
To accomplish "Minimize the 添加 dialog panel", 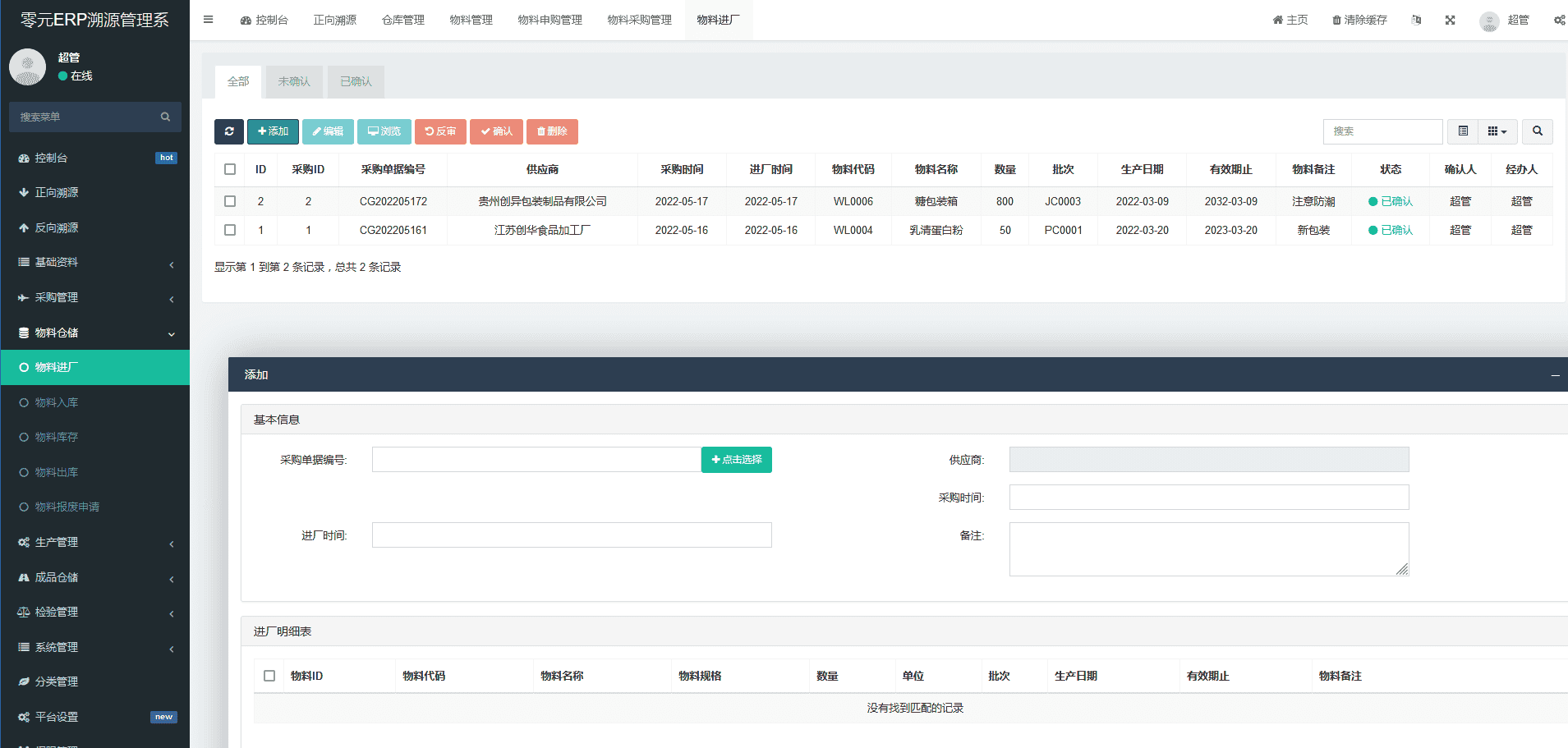I will 1555,375.
